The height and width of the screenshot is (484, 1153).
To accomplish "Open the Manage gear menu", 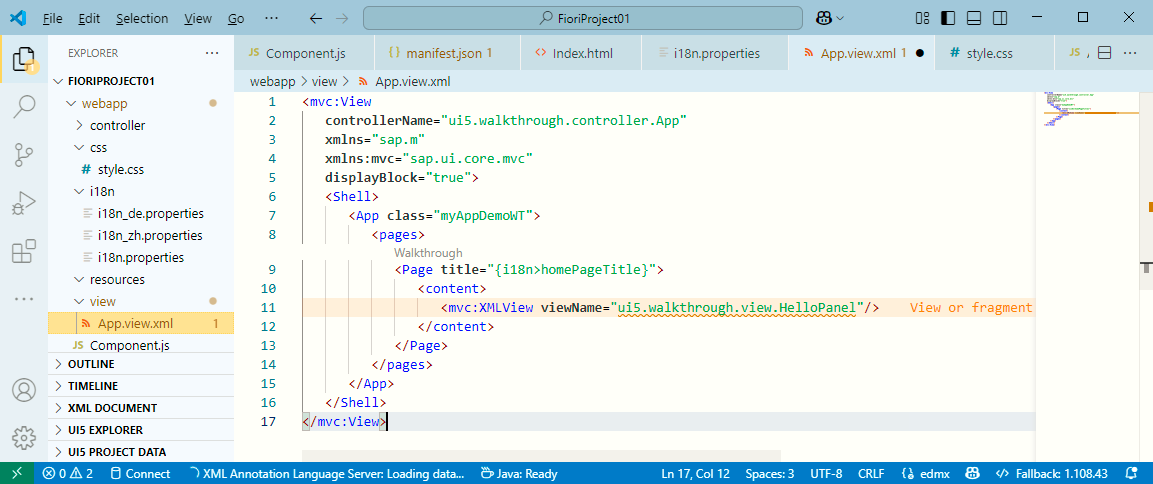I will pos(24,437).
